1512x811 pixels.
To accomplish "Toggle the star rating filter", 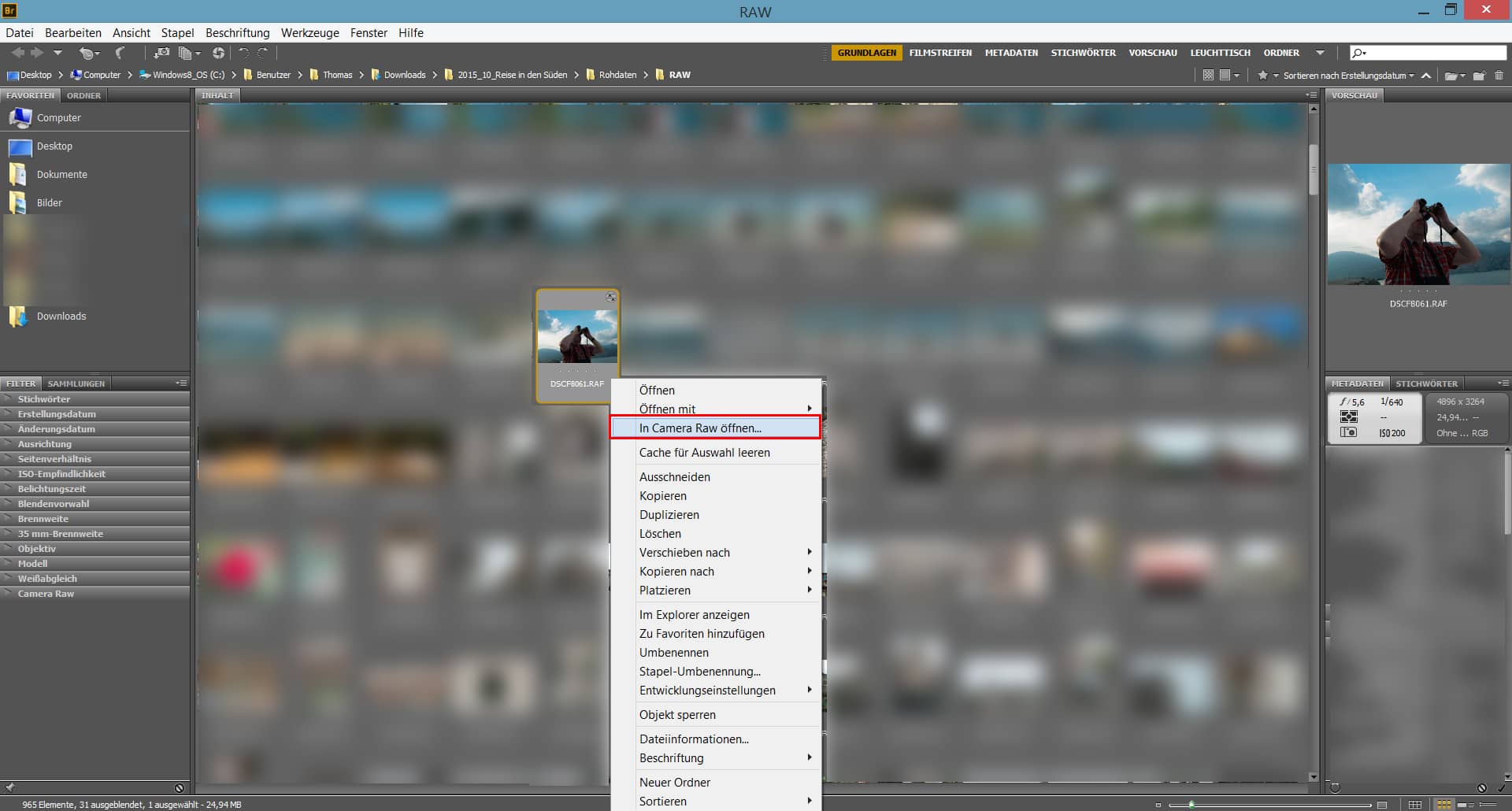I will [1264, 76].
